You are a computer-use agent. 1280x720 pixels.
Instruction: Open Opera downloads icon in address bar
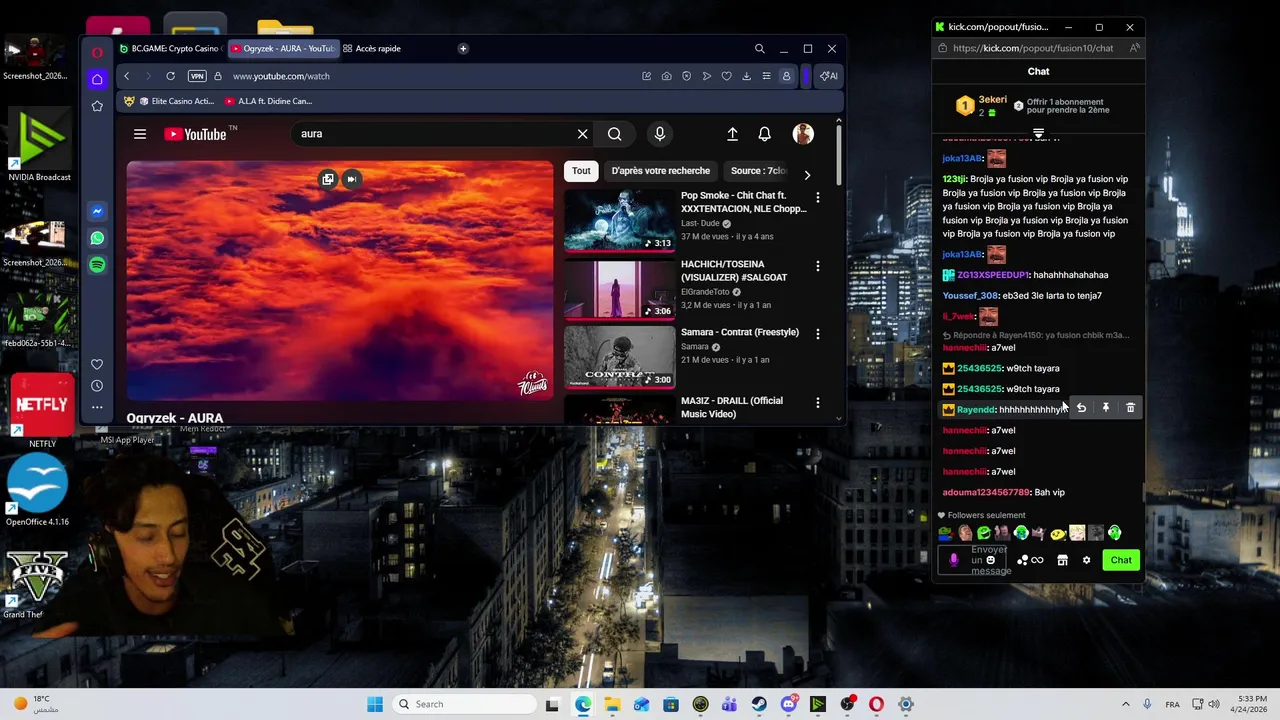pos(746,76)
